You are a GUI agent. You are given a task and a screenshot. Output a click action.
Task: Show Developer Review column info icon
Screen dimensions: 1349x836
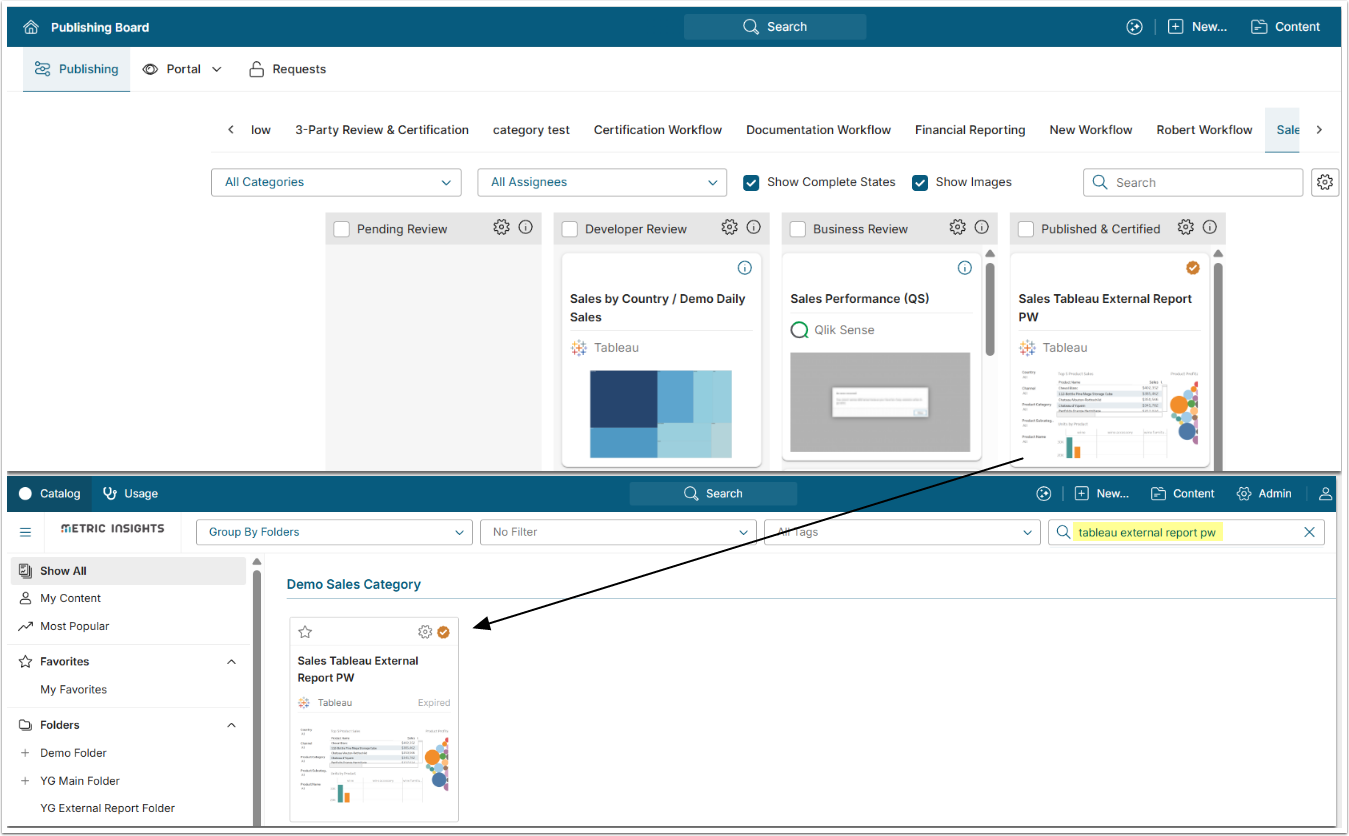coord(754,227)
